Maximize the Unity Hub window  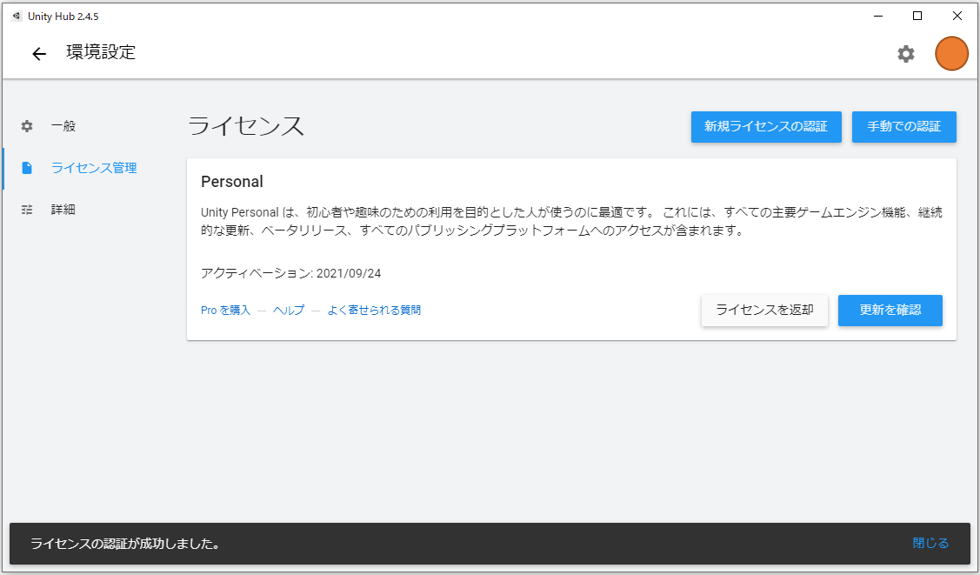click(x=918, y=16)
